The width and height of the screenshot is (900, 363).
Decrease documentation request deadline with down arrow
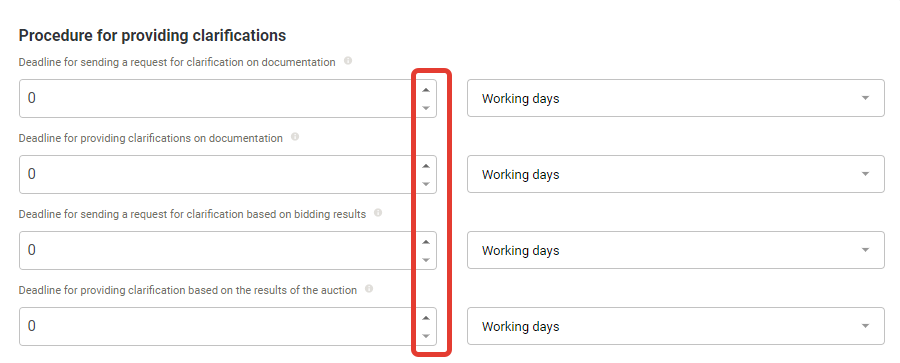click(x=426, y=107)
